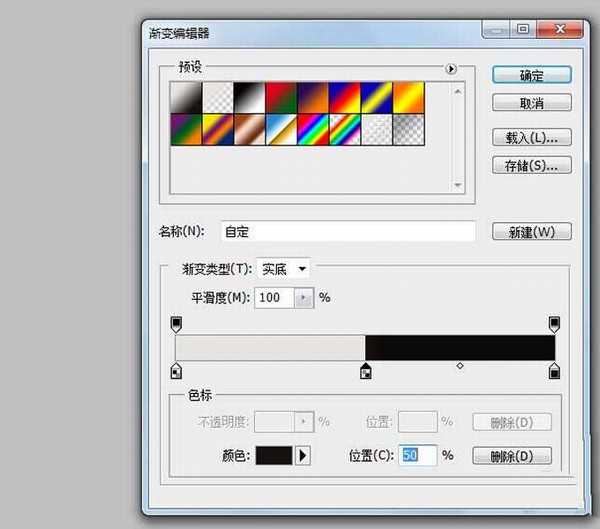
Task: Select the left color stop below gradient bar
Action: click(176, 372)
